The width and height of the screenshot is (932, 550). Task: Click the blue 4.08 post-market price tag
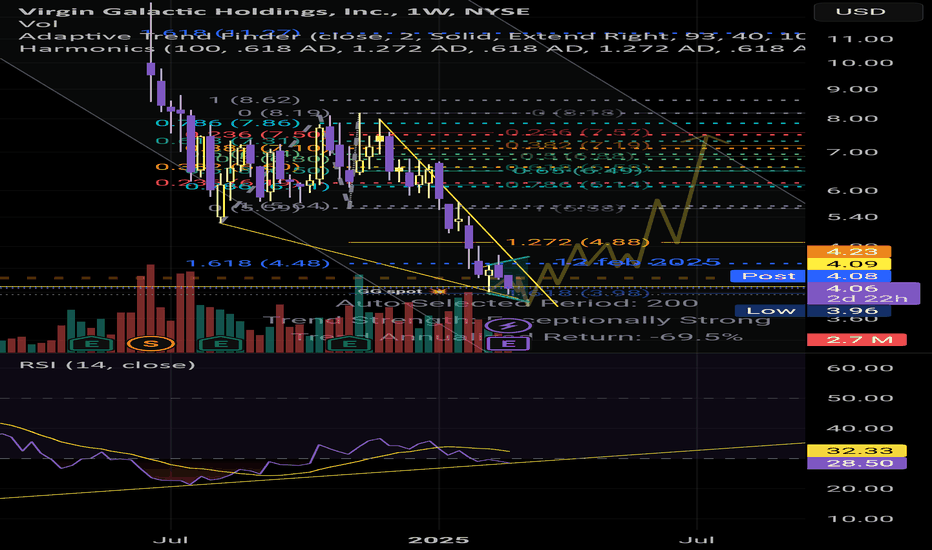[848, 276]
